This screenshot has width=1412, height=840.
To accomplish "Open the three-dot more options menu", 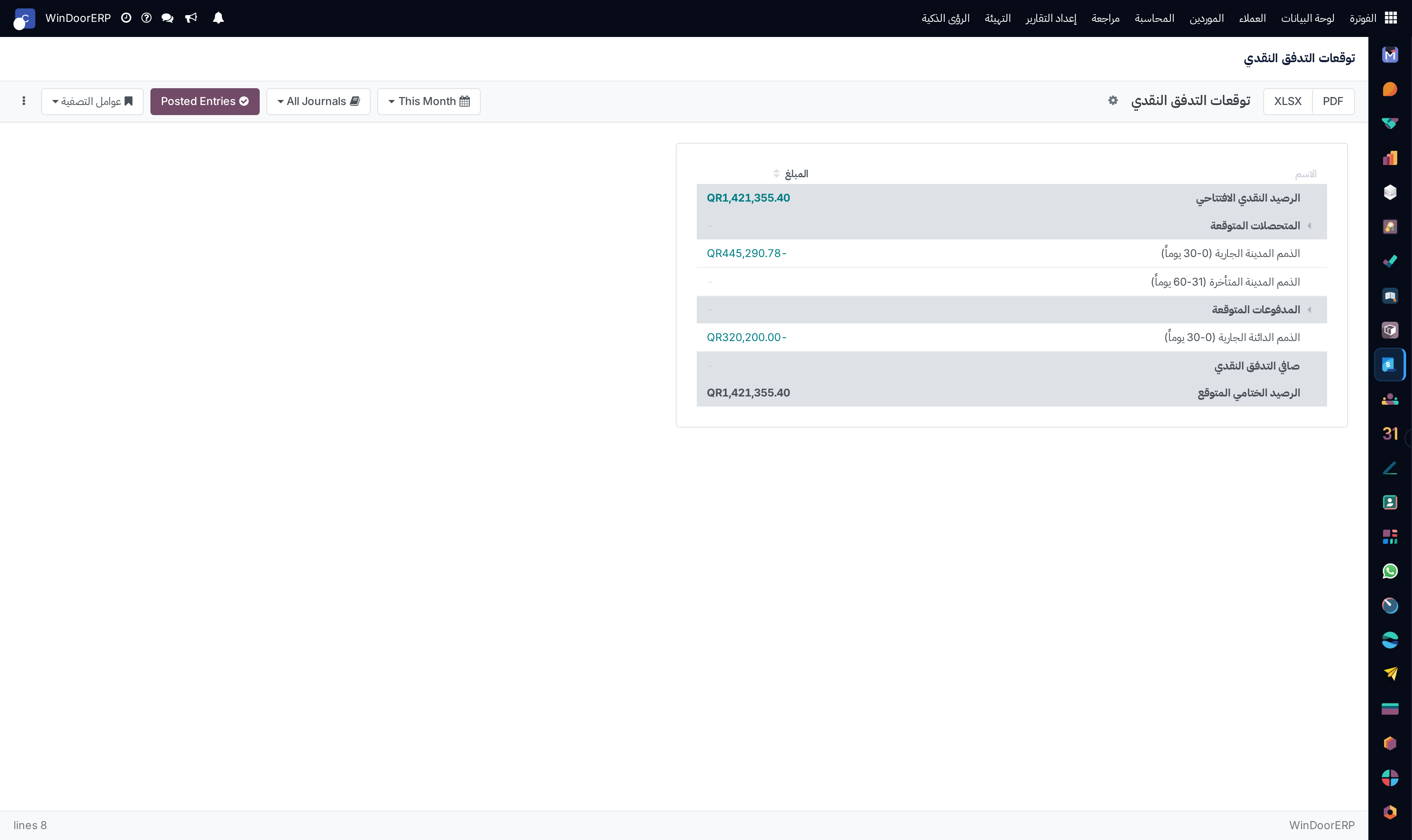I will pos(24,101).
